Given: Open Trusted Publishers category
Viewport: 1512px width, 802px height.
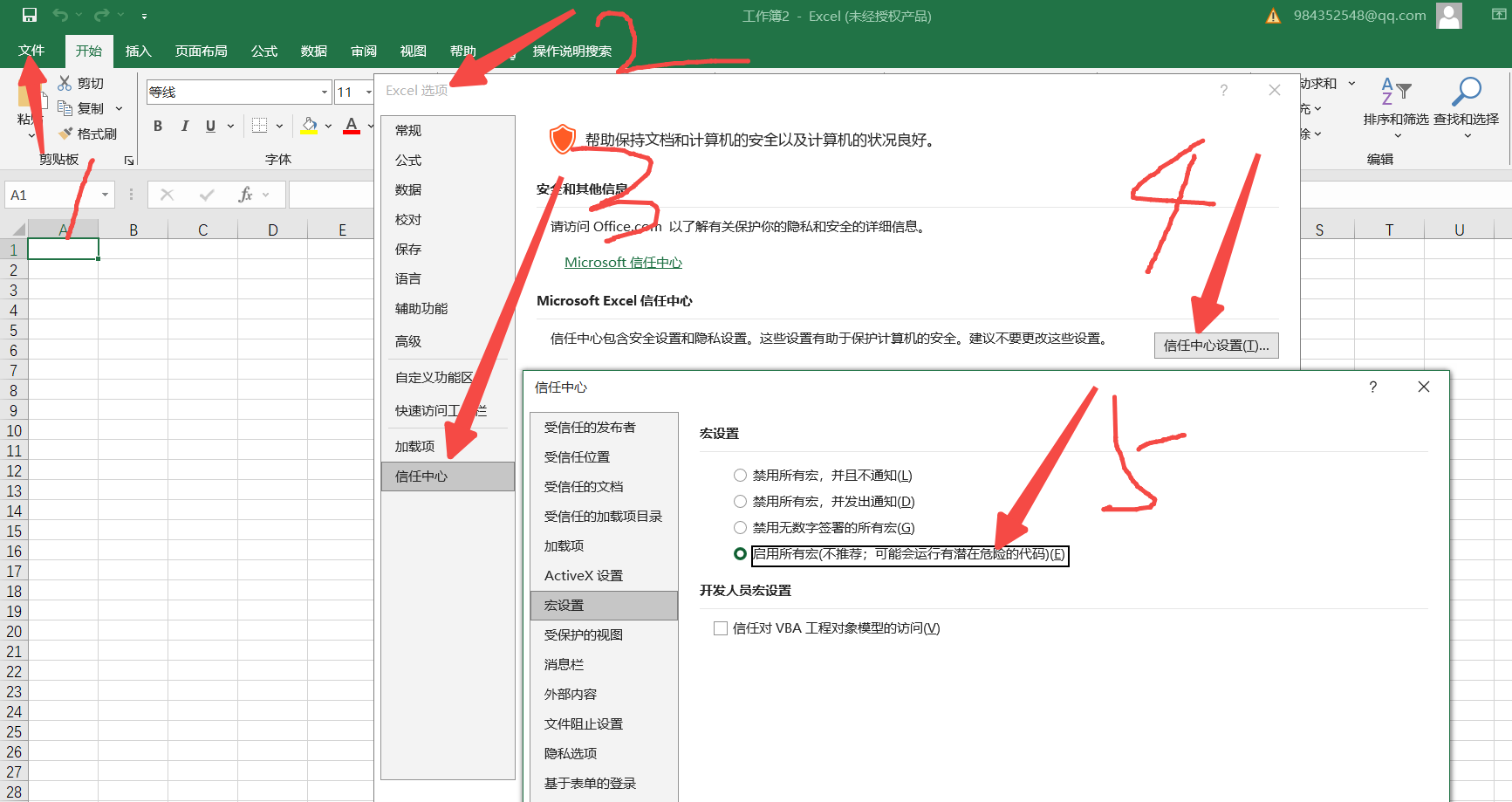Looking at the screenshot, I should tap(604, 428).
